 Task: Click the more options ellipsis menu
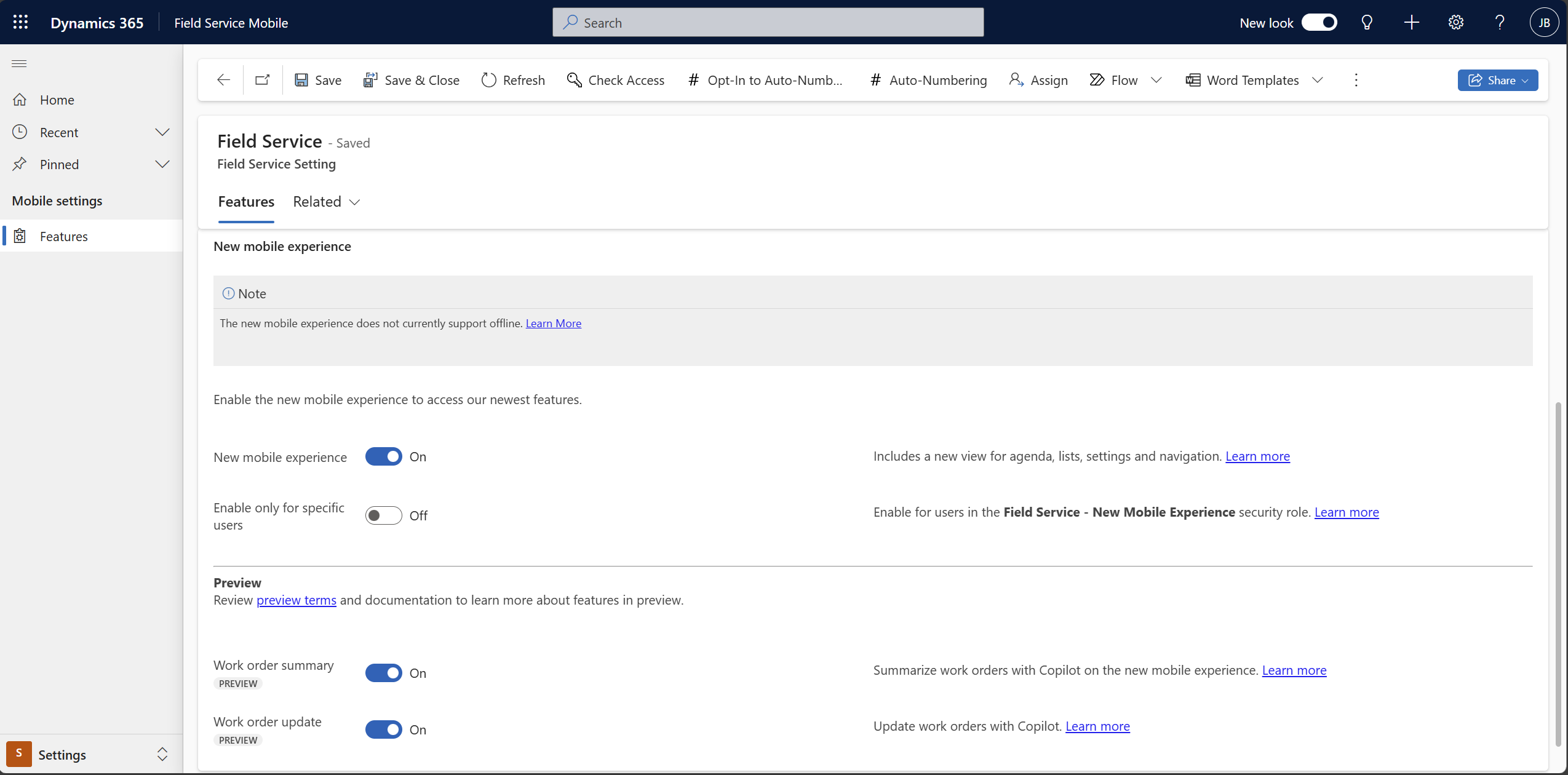pos(1356,80)
